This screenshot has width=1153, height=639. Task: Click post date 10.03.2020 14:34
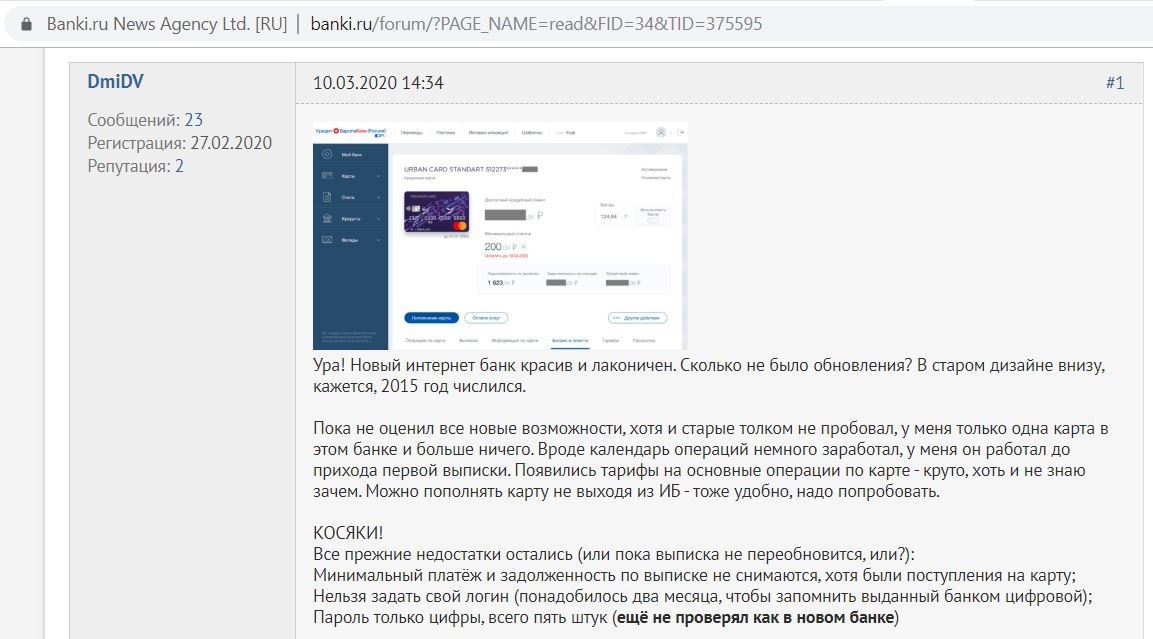(x=379, y=83)
